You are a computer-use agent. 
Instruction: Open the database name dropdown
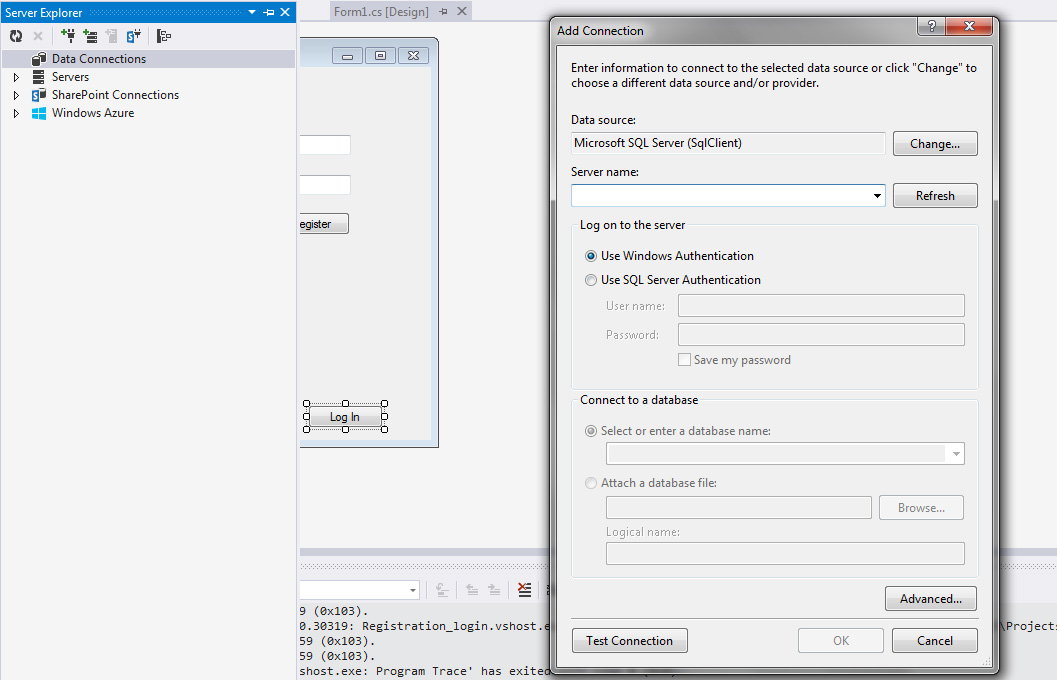pos(956,454)
